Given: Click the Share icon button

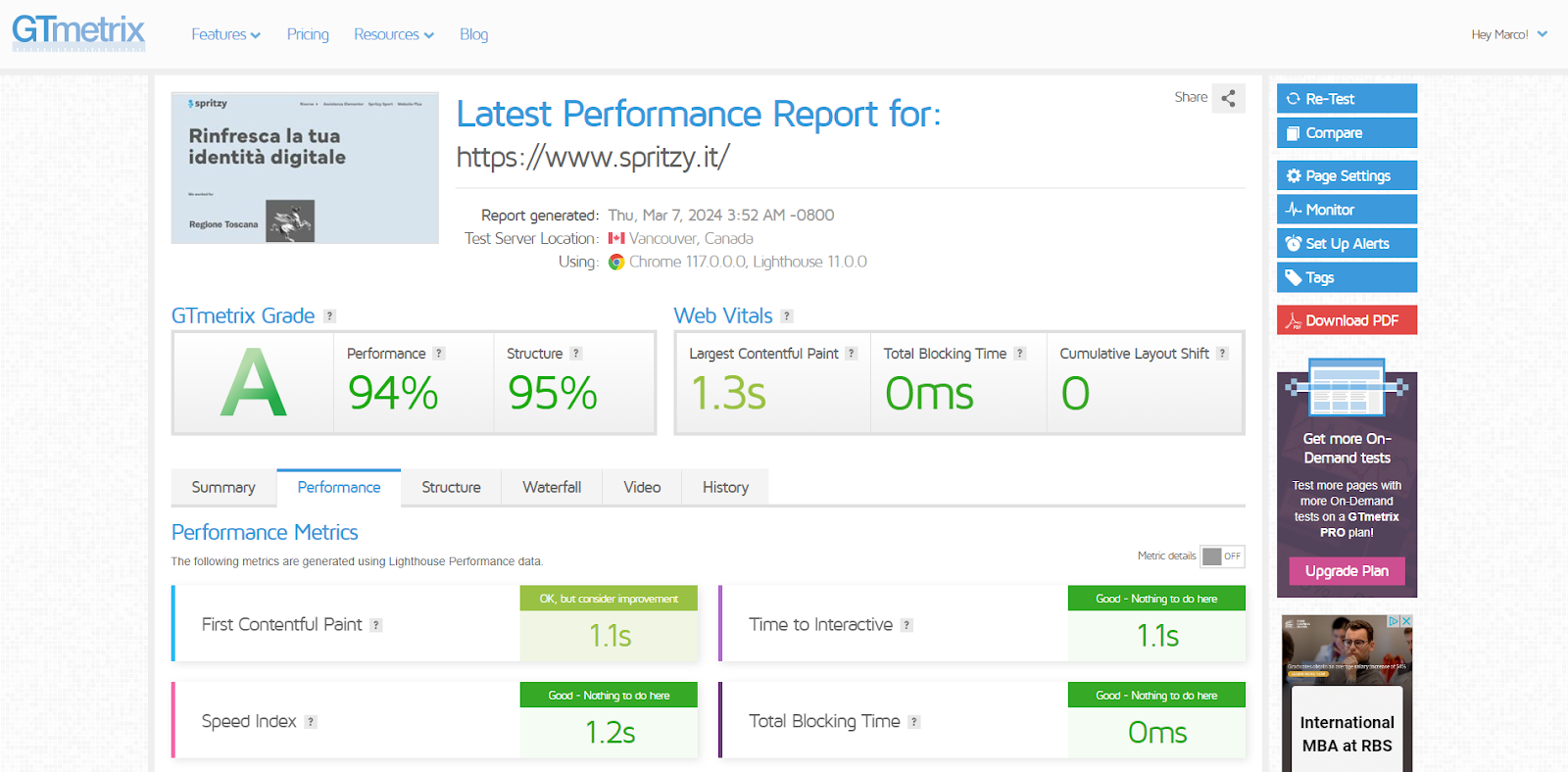Looking at the screenshot, I should pos(1228,98).
